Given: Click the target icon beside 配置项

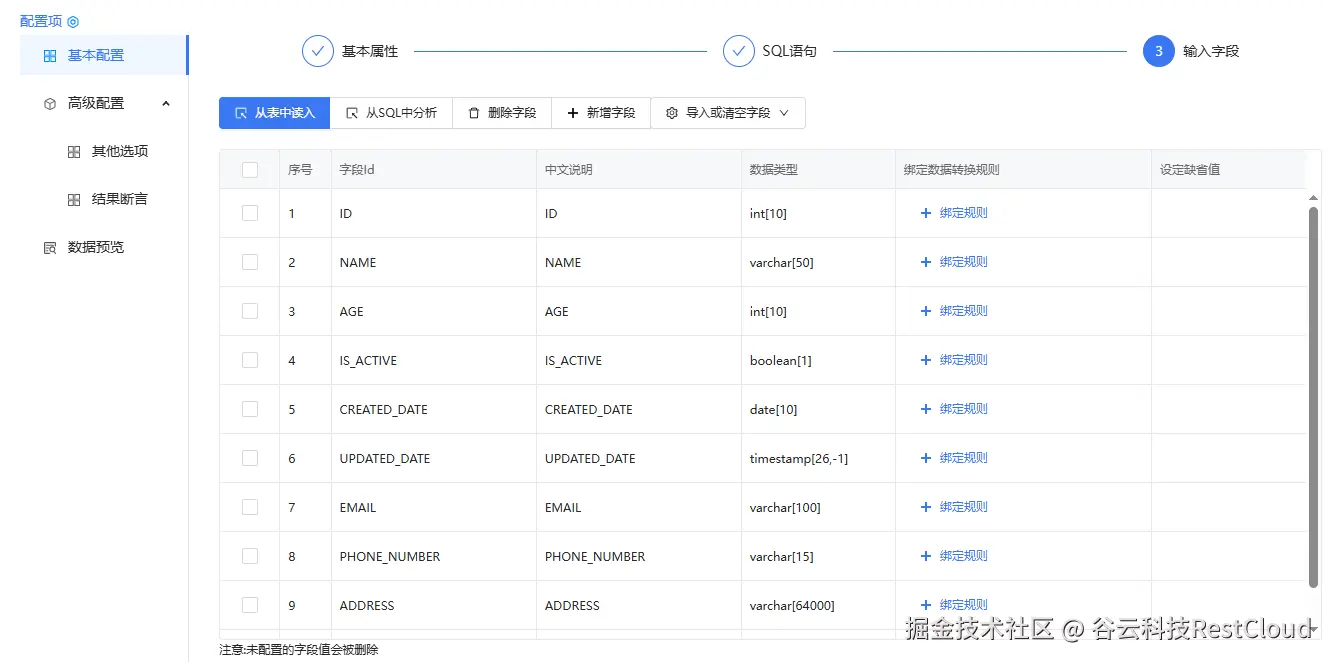Looking at the screenshot, I should [x=73, y=21].
